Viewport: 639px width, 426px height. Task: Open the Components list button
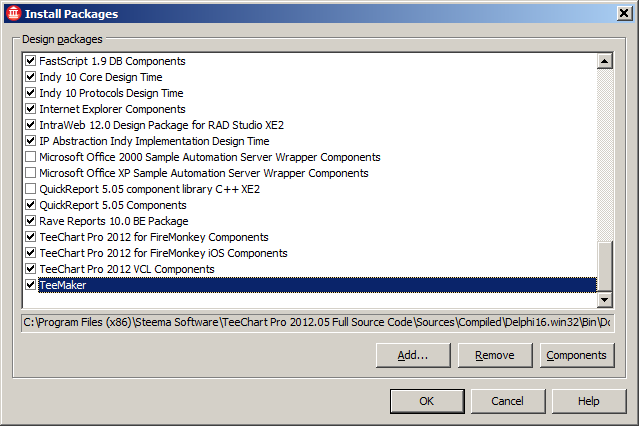pyautogui.click(x=577, y=355)
